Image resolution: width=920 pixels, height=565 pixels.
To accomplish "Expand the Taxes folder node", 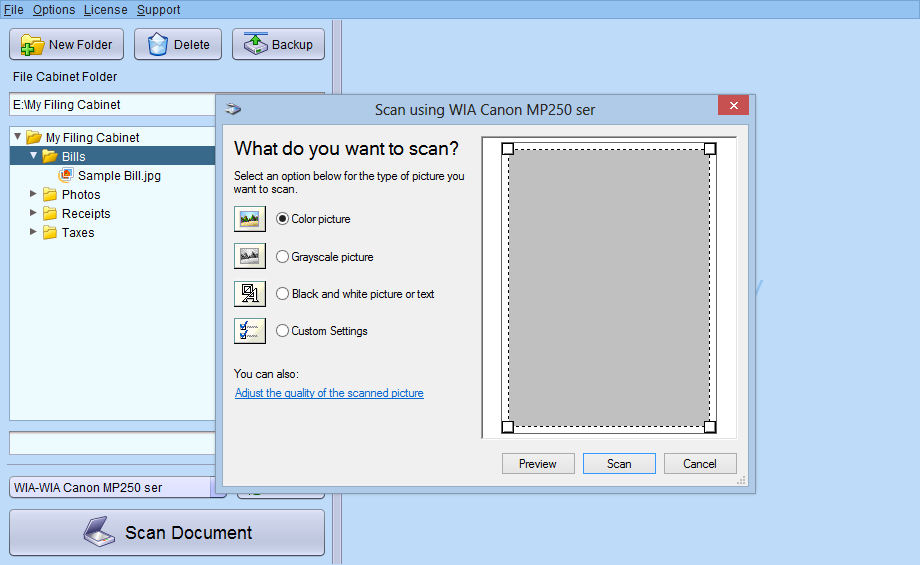I will pyautogui.click(x=33, y=232).
